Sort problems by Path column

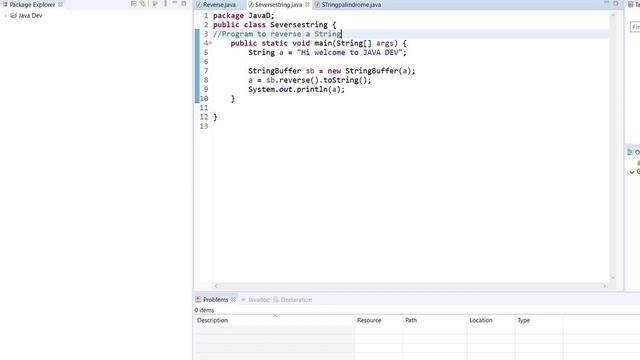click(434, 320)
